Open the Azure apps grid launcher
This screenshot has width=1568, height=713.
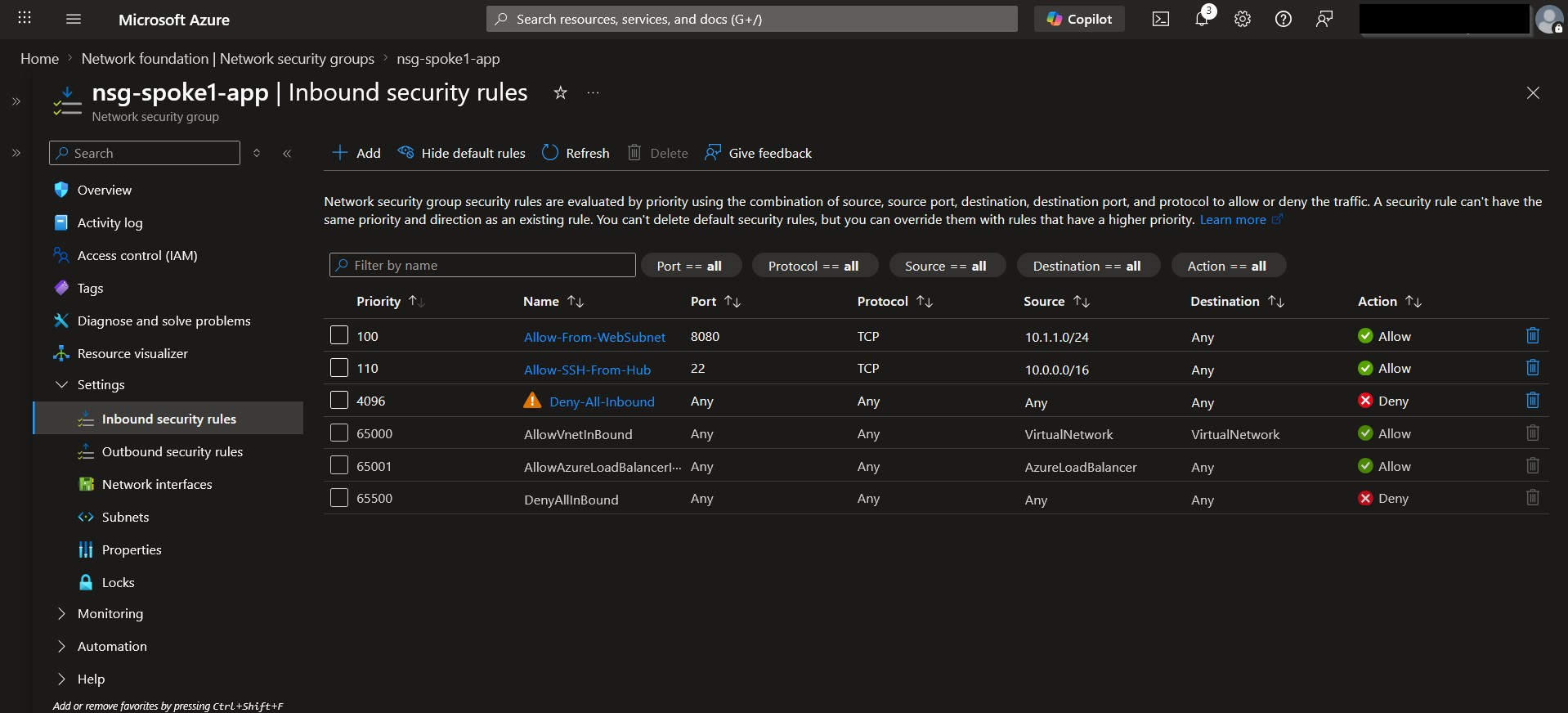coord(25,18)
